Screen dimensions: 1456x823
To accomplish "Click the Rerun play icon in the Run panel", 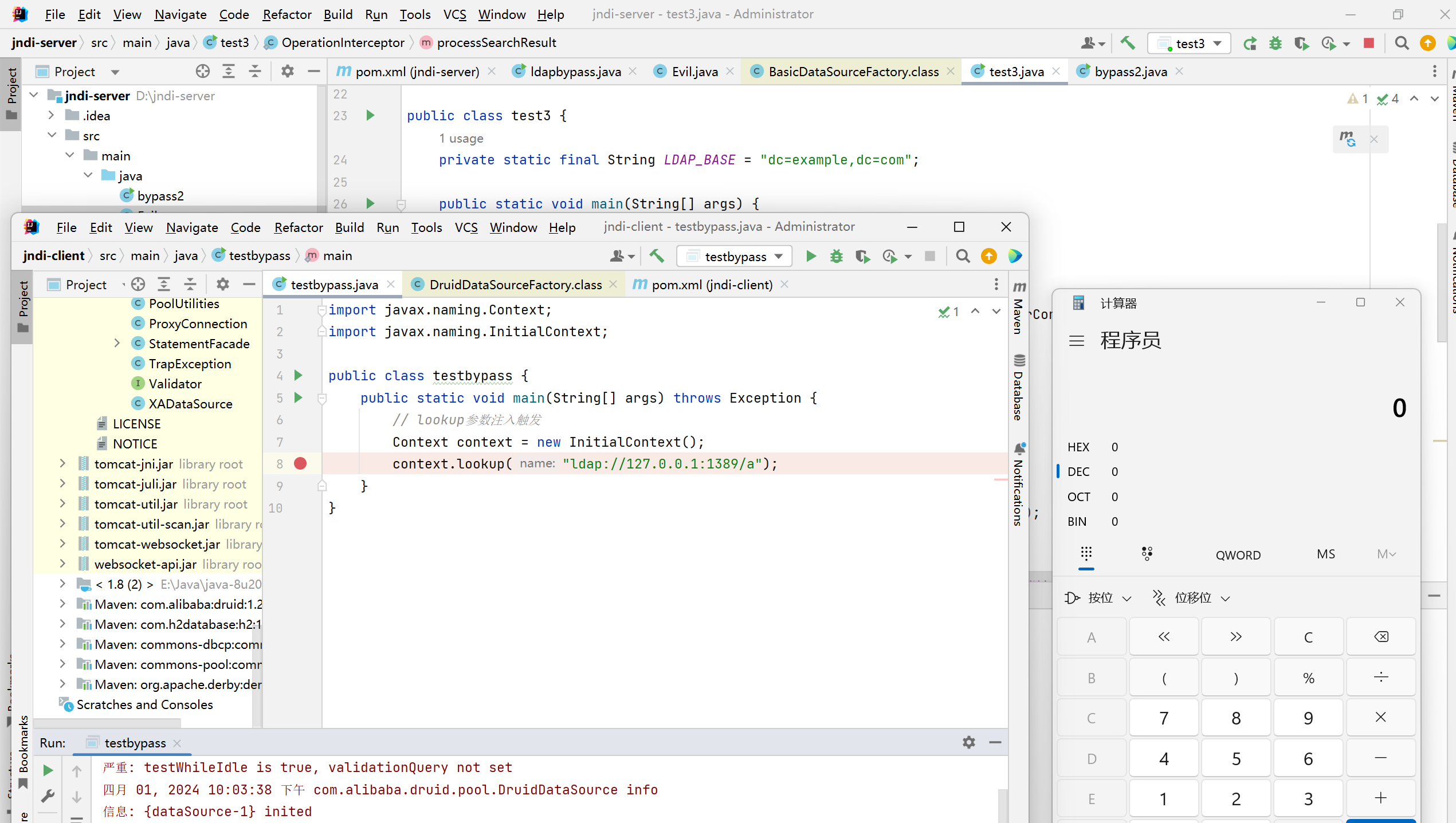I will (x=48, y=770).
